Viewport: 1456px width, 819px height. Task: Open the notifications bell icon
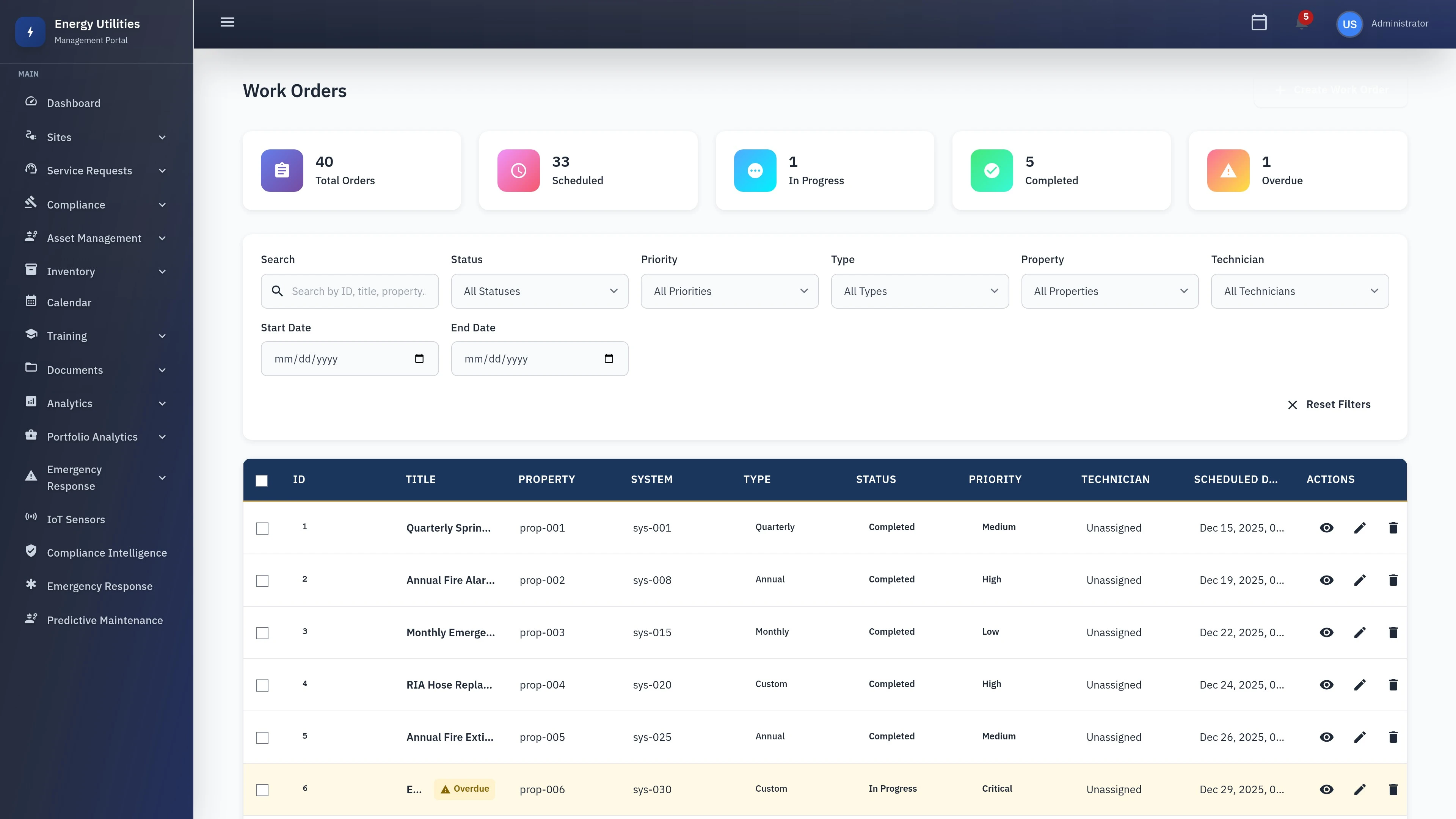(1302, 23)
